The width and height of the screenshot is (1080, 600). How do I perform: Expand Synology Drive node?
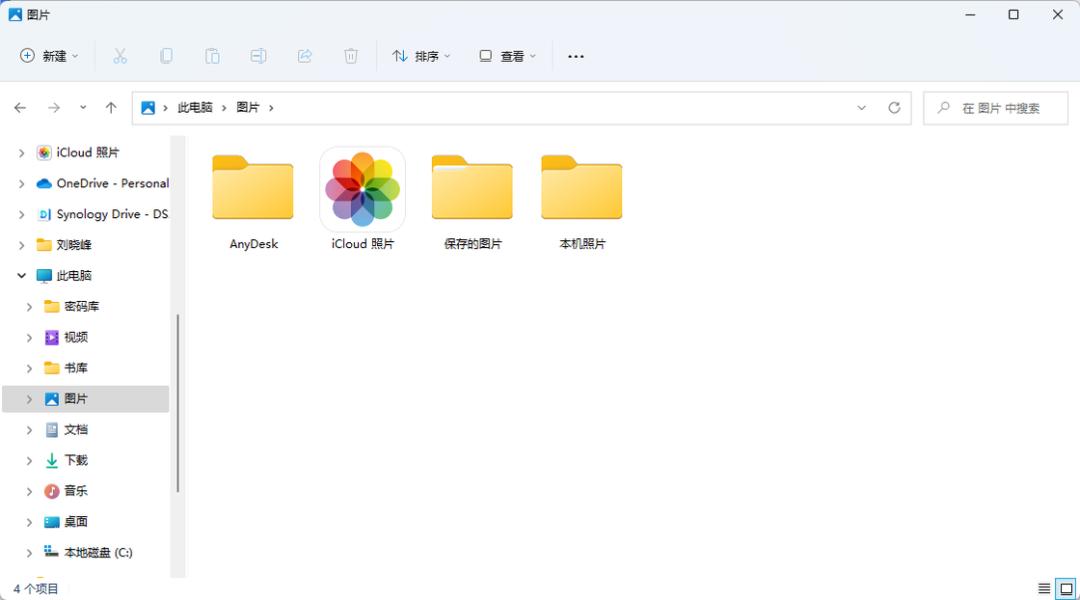click(x=21, y=215)
